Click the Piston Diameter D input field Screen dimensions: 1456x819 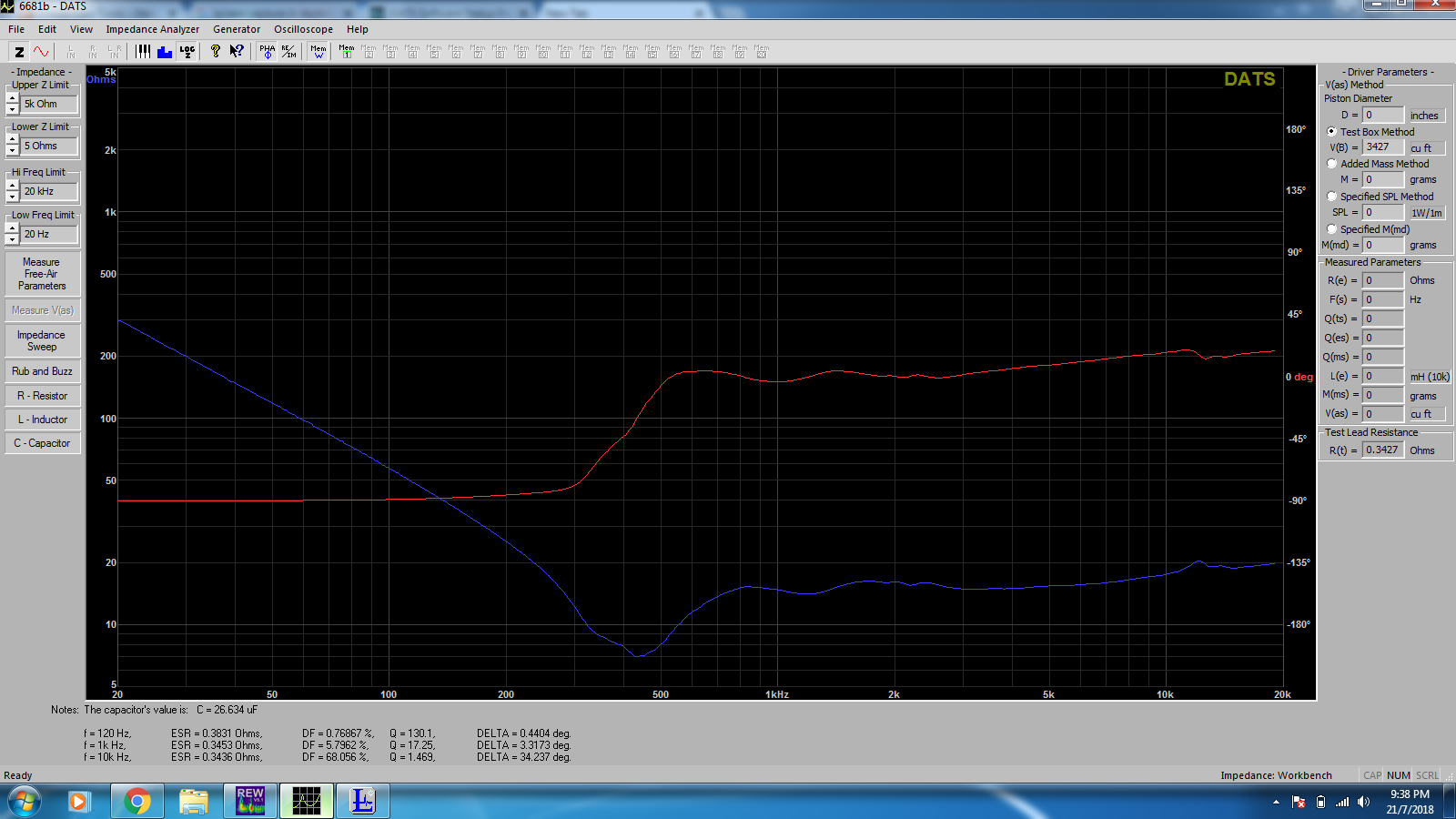pyautogui.click(x=1382, y=116)
